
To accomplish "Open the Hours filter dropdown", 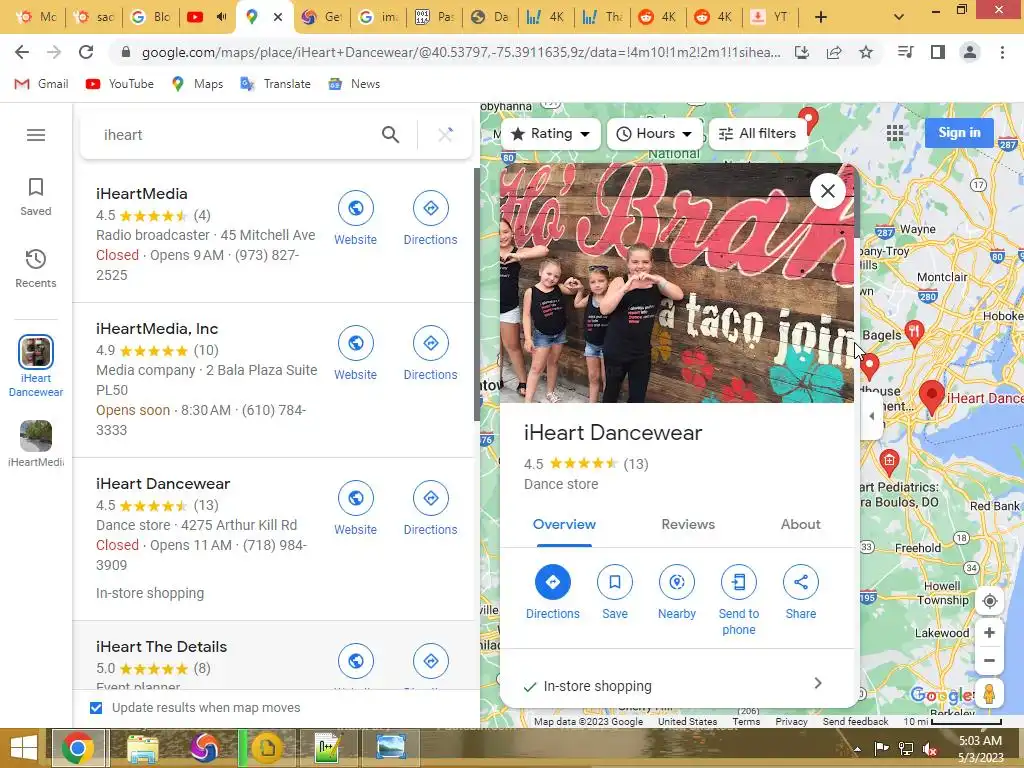I will coord(654,133).
